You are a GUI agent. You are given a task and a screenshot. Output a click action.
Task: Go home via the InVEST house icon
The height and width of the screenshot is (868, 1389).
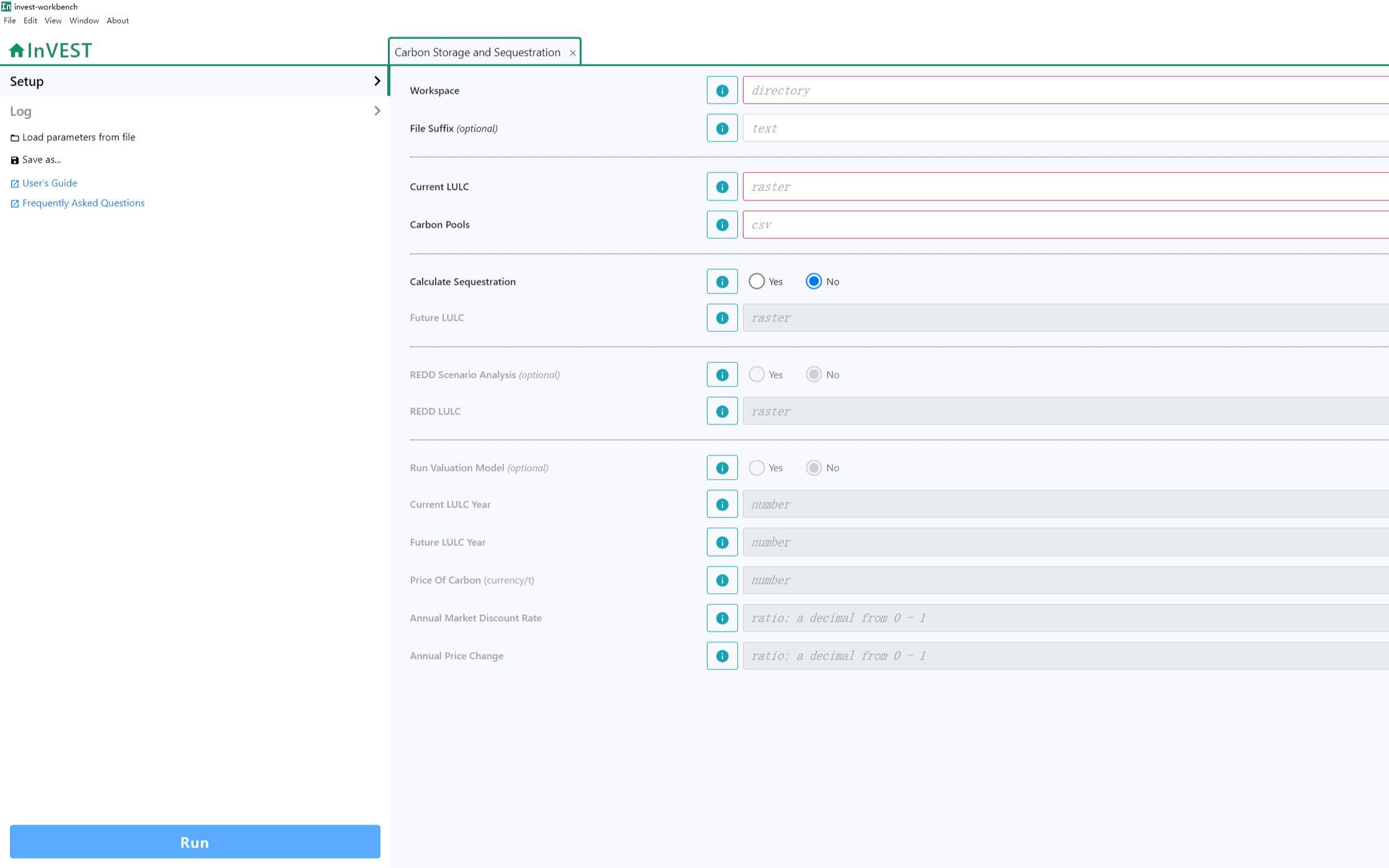coord(17,50)
